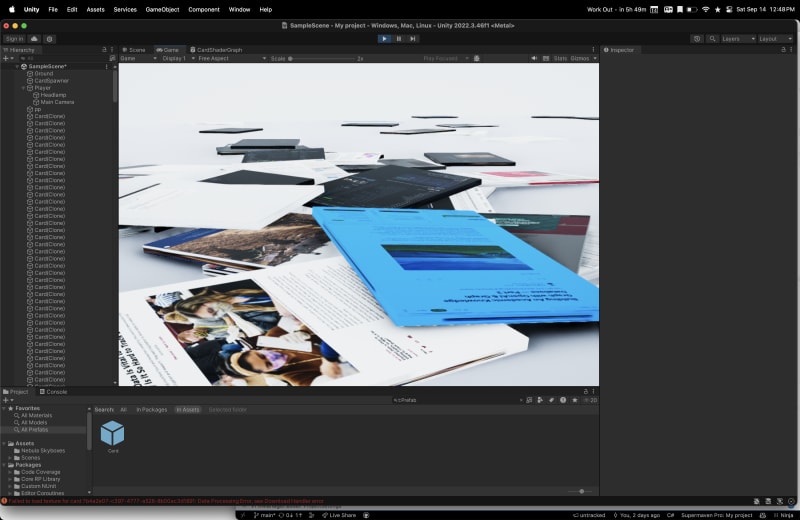Select All Materials favorite
The width and height of the screenshot is (800, 520).
tap(36, 415)
